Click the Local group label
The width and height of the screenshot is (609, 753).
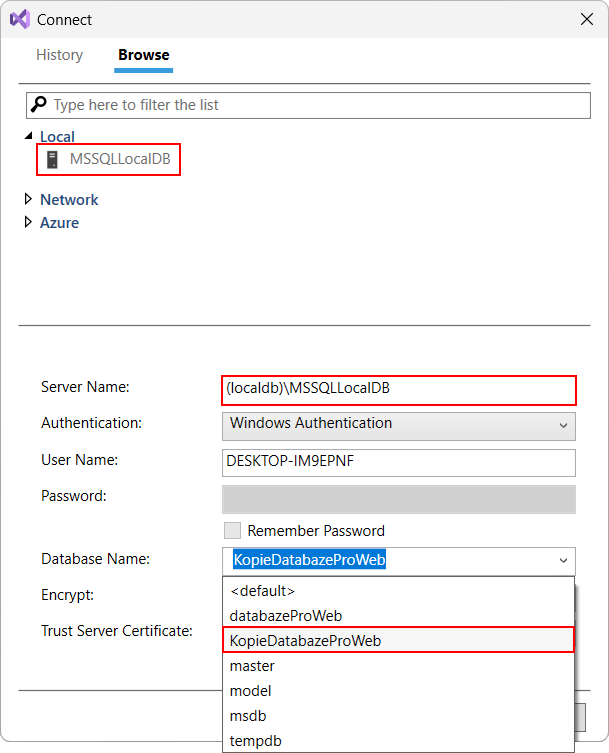coord(57,136)
